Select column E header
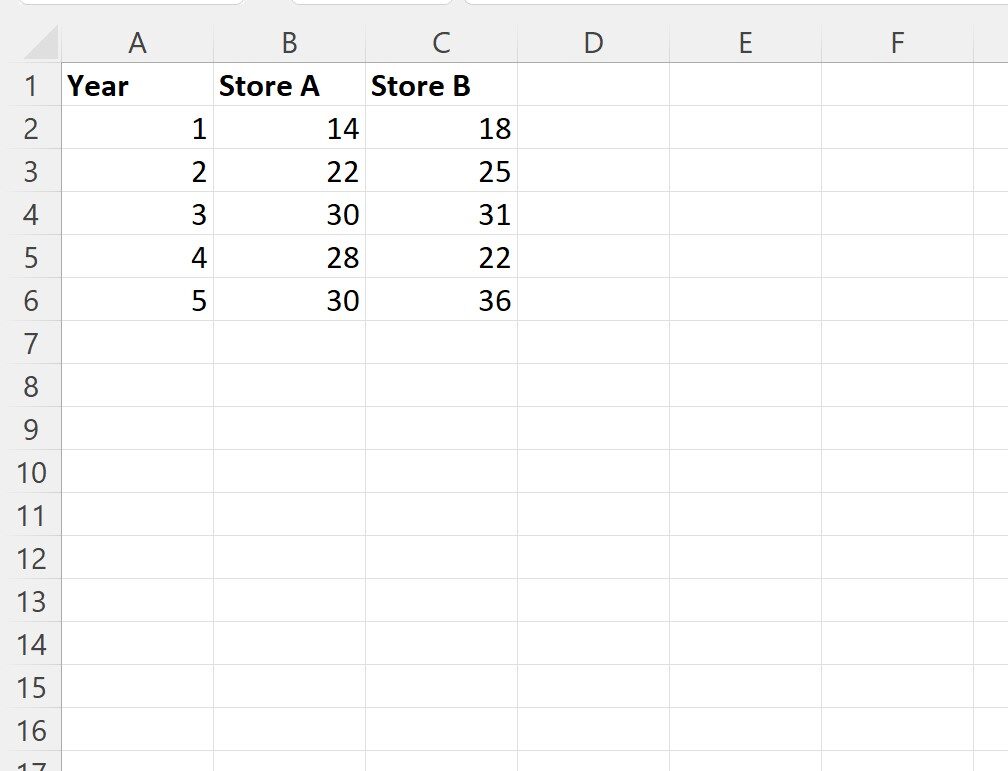The image size is (1008, 771). (745, 44)
